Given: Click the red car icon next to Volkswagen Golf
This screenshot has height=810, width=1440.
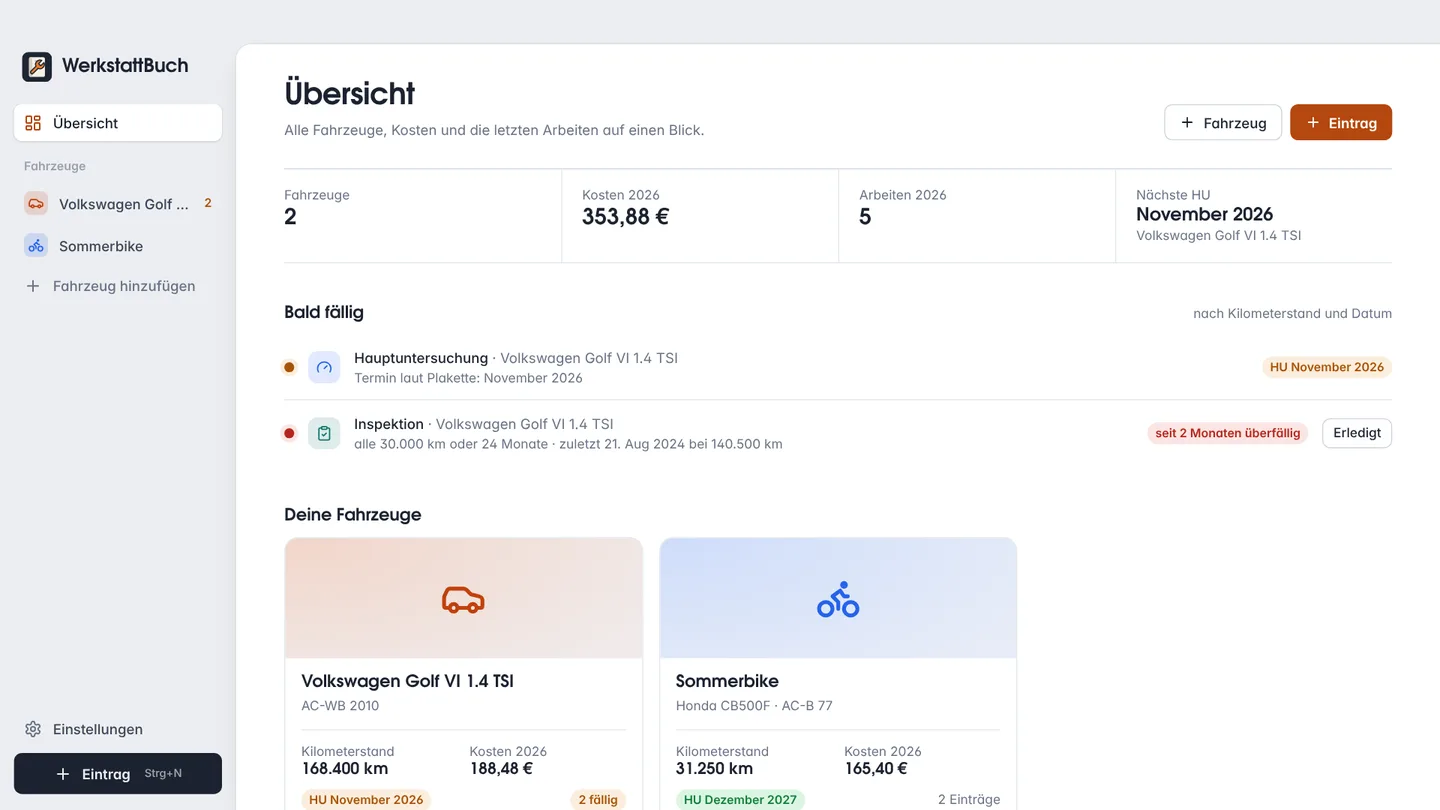Looking at the screenshot, I should [x=36, y=203].
